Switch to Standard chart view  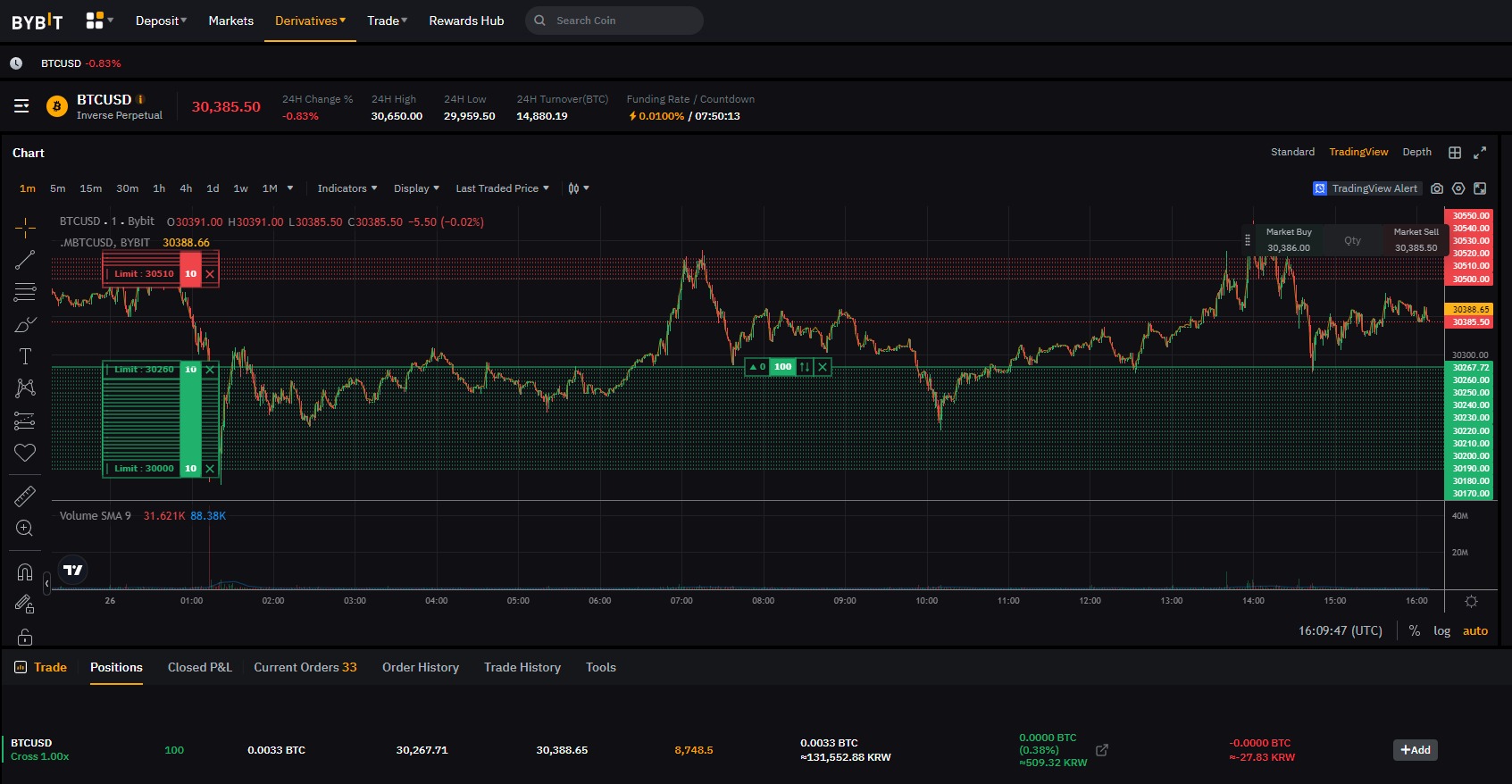click(1292, 152)
